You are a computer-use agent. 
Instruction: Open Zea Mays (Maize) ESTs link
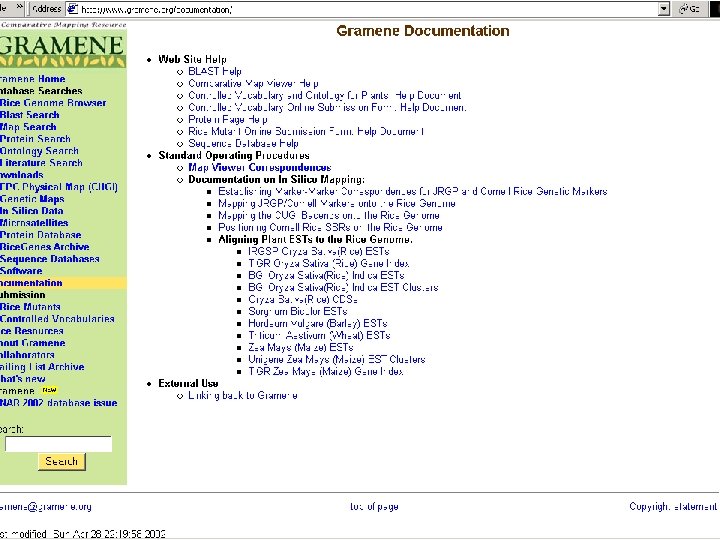tap(301, 347)
